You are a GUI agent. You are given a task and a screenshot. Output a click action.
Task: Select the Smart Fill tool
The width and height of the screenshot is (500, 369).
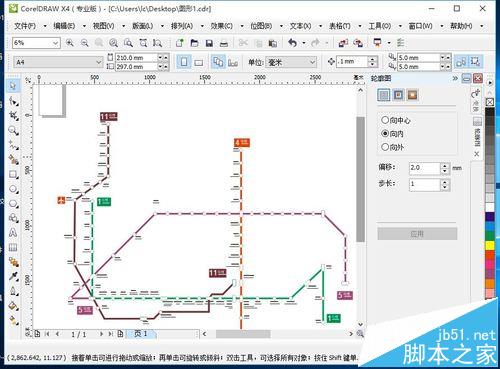click(13, 160)
